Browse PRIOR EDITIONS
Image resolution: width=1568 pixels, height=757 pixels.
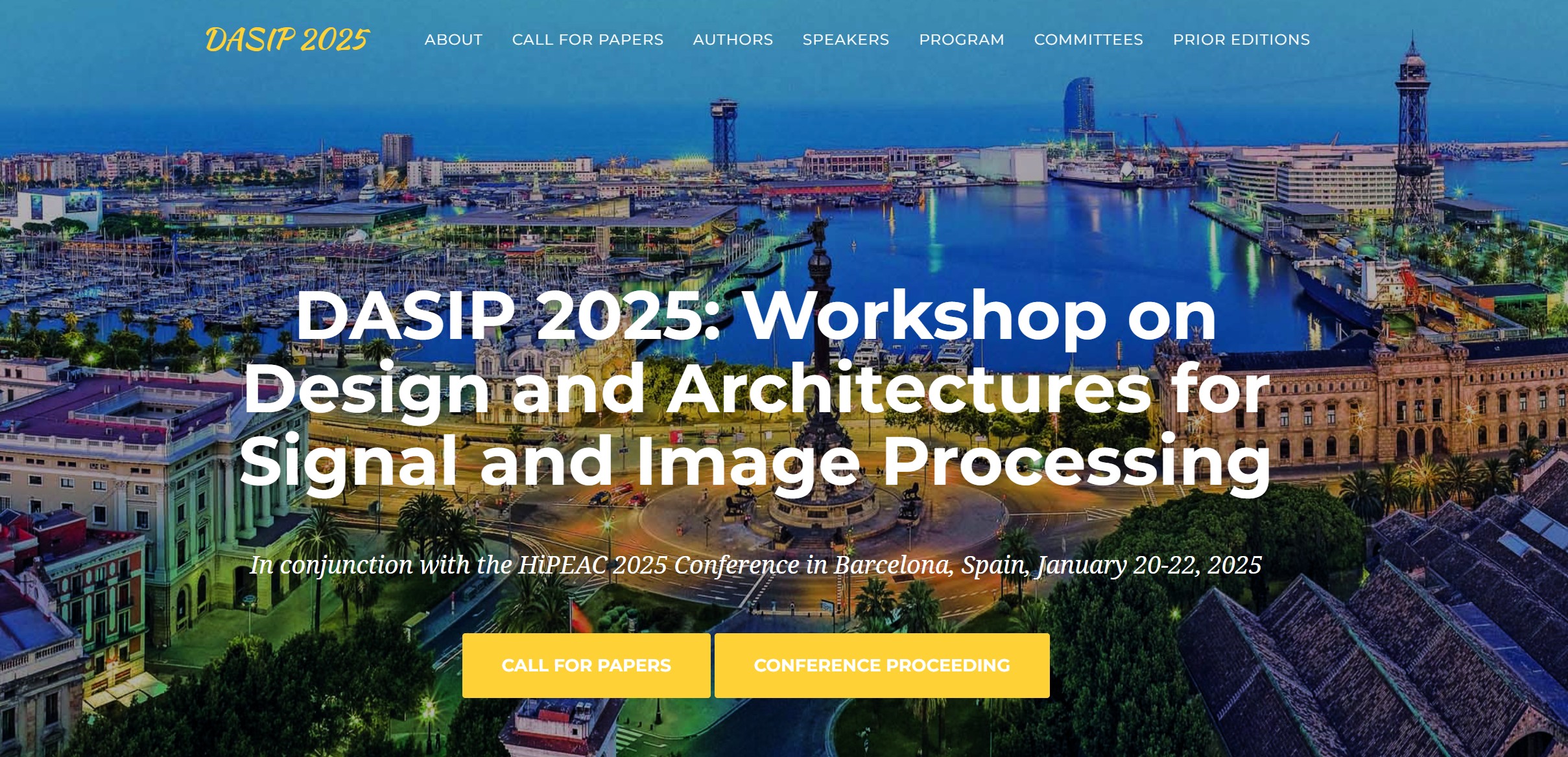1241,40
